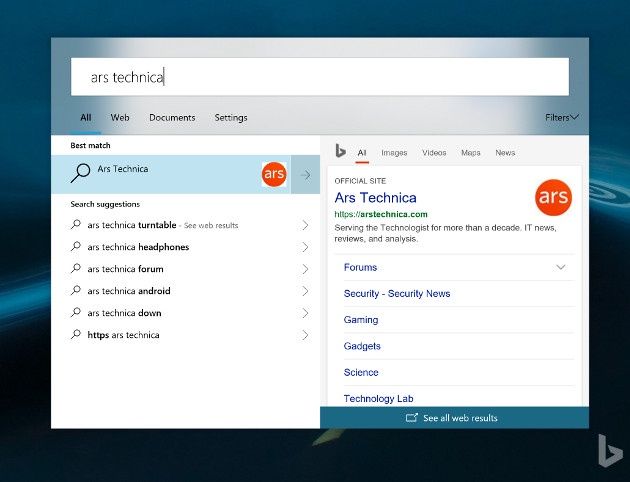630x482 pixels.
Task: Click the Bing logo in preview pane
Action: (x=340, y=151)
